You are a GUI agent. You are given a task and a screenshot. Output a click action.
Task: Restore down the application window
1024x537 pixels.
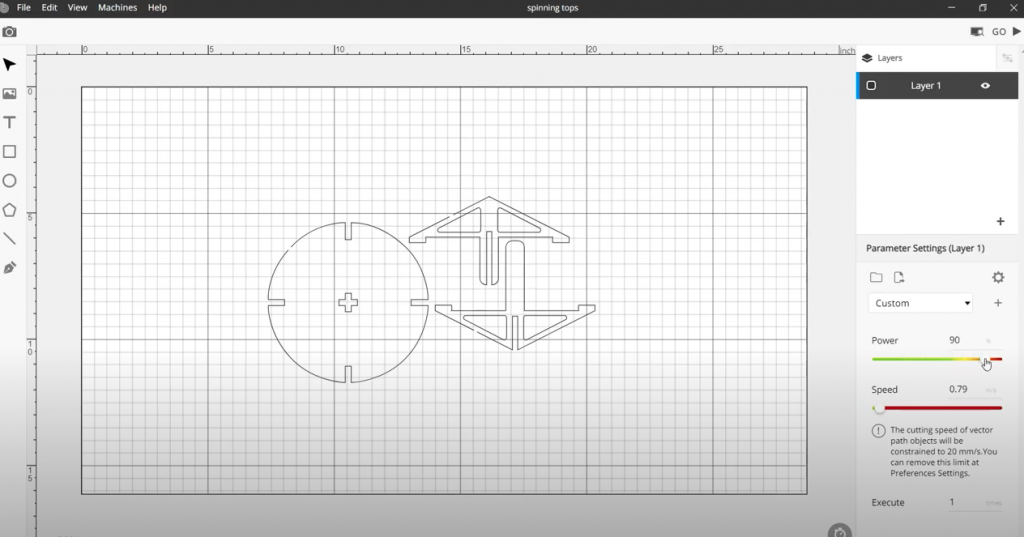coord(982,8)
